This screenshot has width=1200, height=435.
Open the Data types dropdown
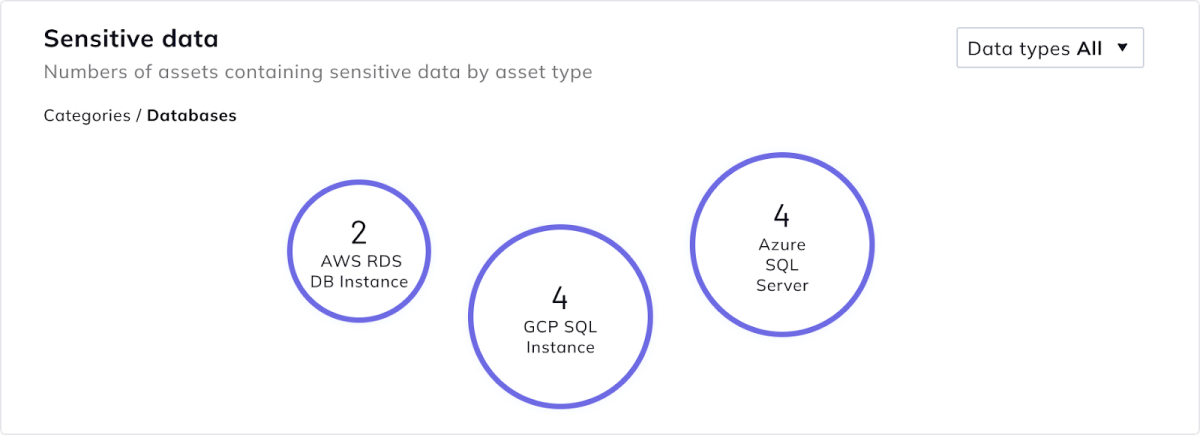point(1050,48)
